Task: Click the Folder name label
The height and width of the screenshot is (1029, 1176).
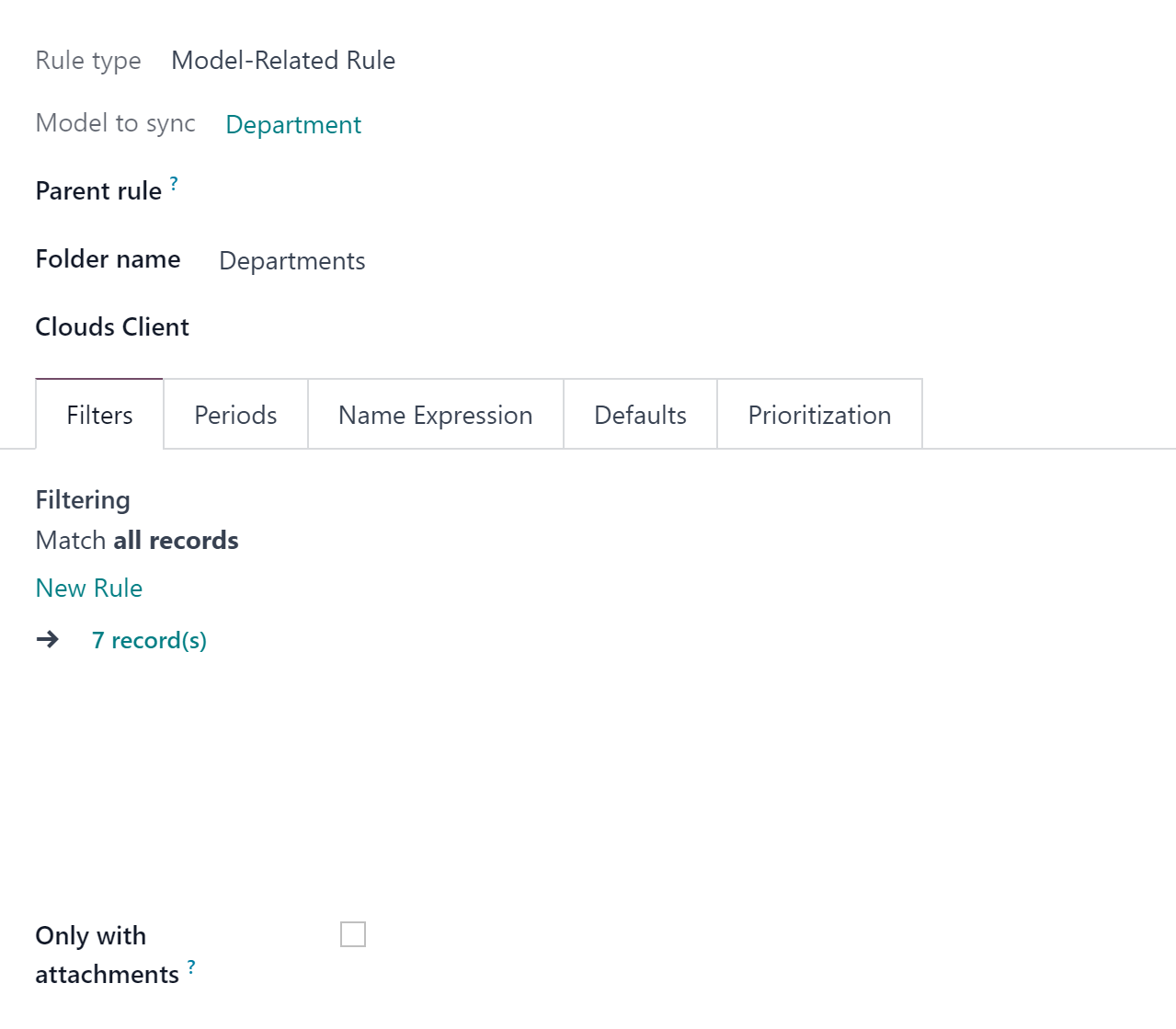Action: pos(108,259)
